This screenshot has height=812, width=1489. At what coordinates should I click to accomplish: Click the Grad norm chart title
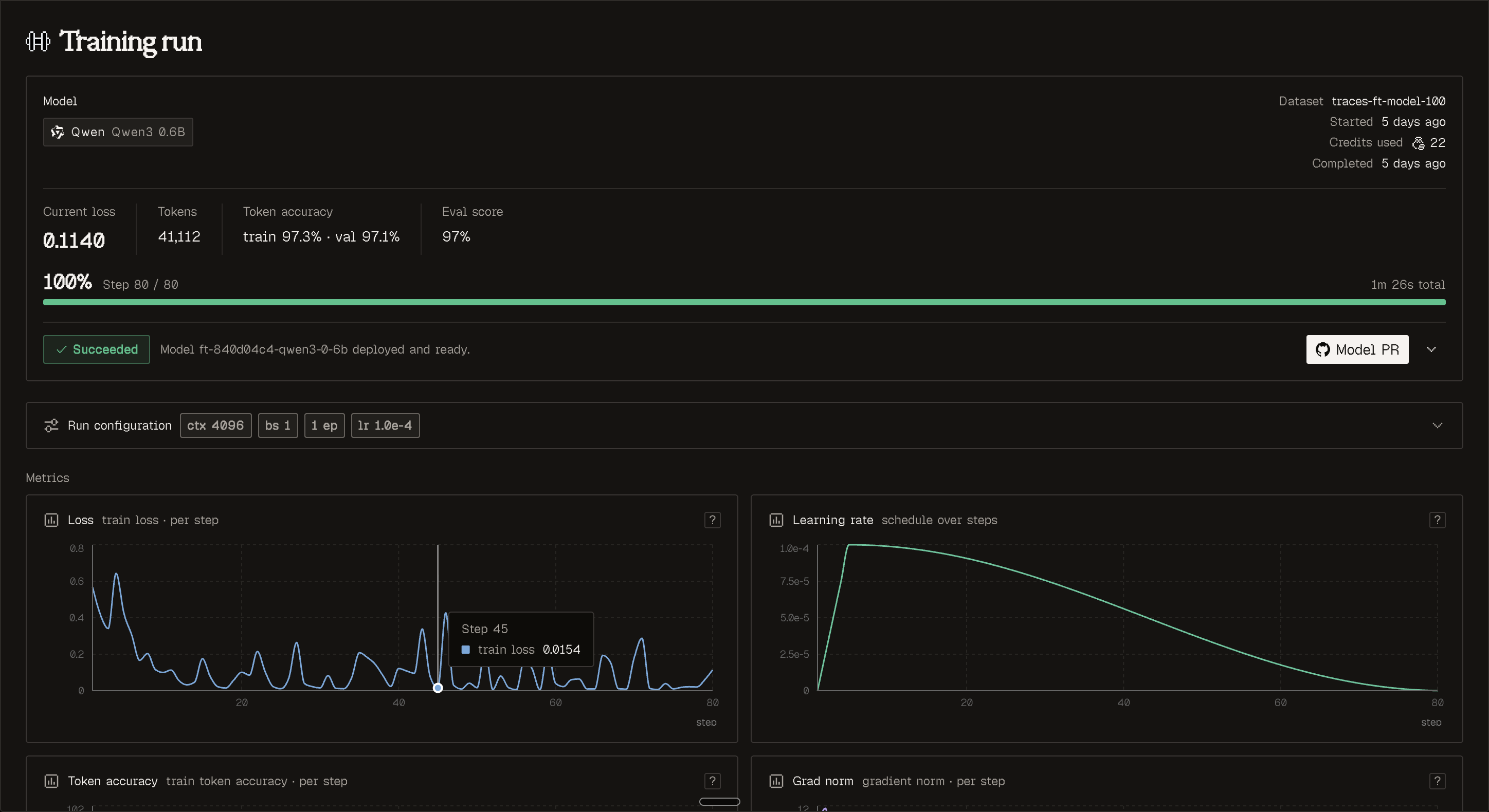pyautogui.click(x=823, y=781)
